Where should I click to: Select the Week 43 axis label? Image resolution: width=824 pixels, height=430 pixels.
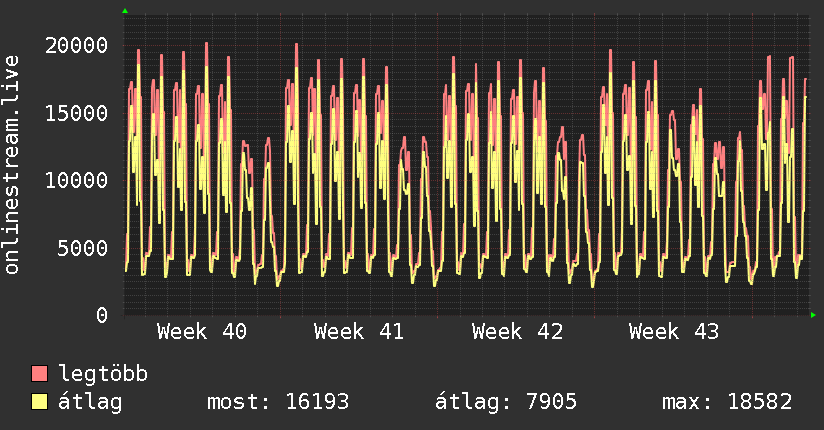click(x=674, y=332)
